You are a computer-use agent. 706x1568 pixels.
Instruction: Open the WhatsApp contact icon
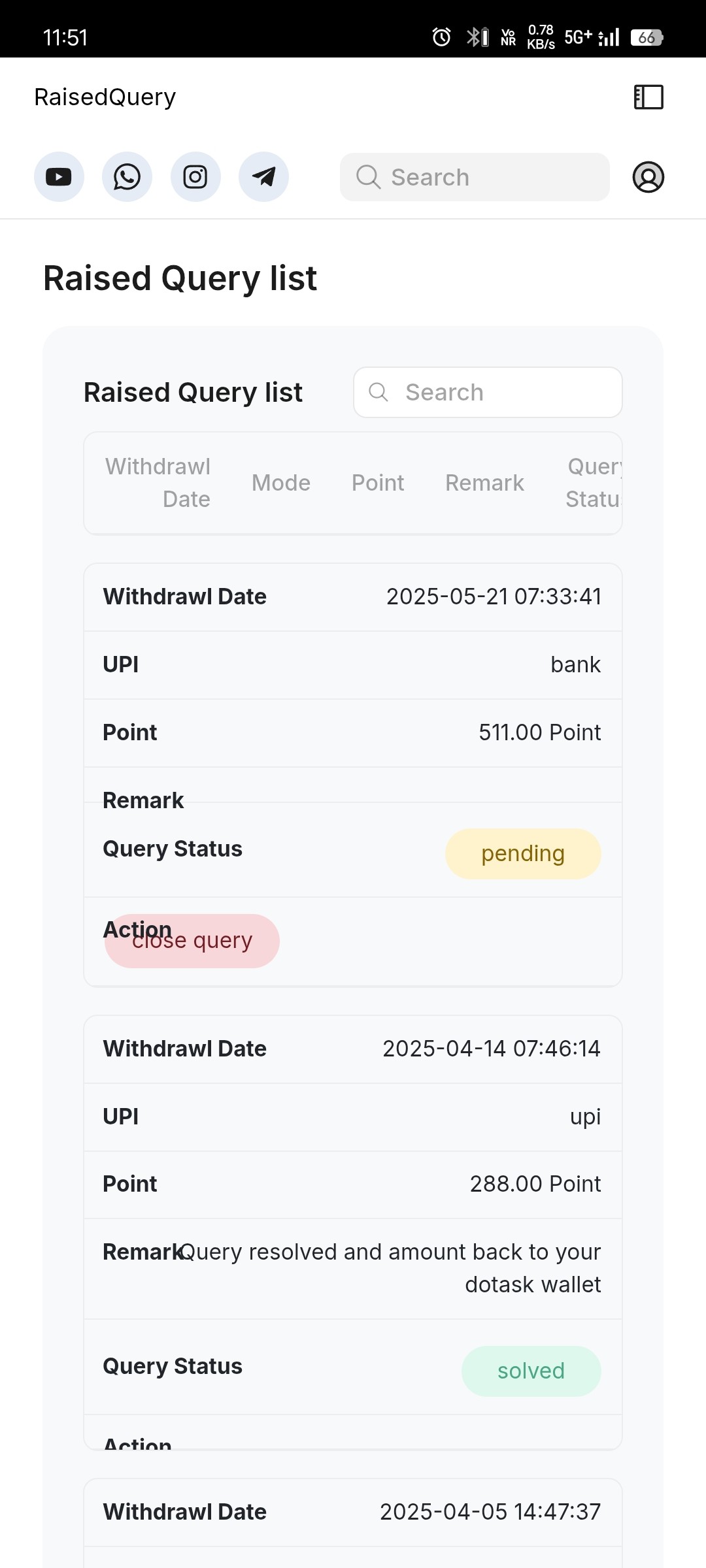127,177
